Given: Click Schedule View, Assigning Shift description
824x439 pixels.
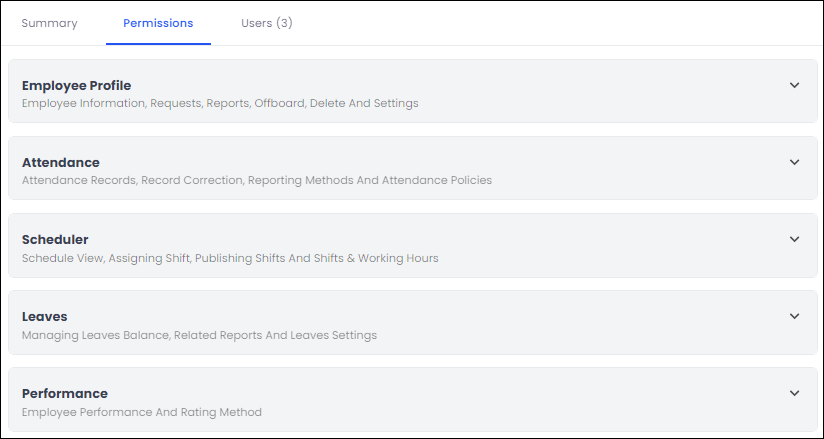Looking at the screenshot, I should click(x=230, y=258).
